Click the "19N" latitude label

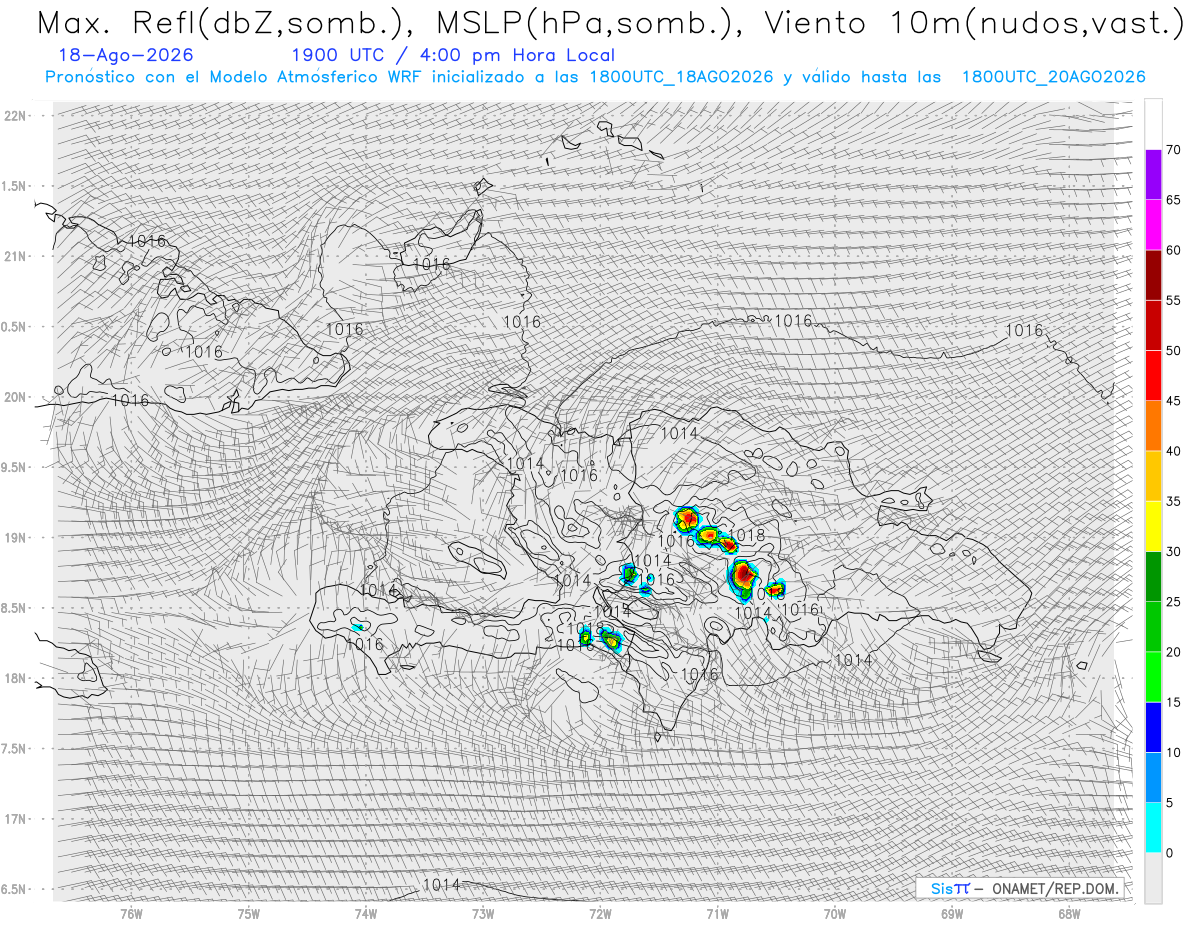click(15, 537)
